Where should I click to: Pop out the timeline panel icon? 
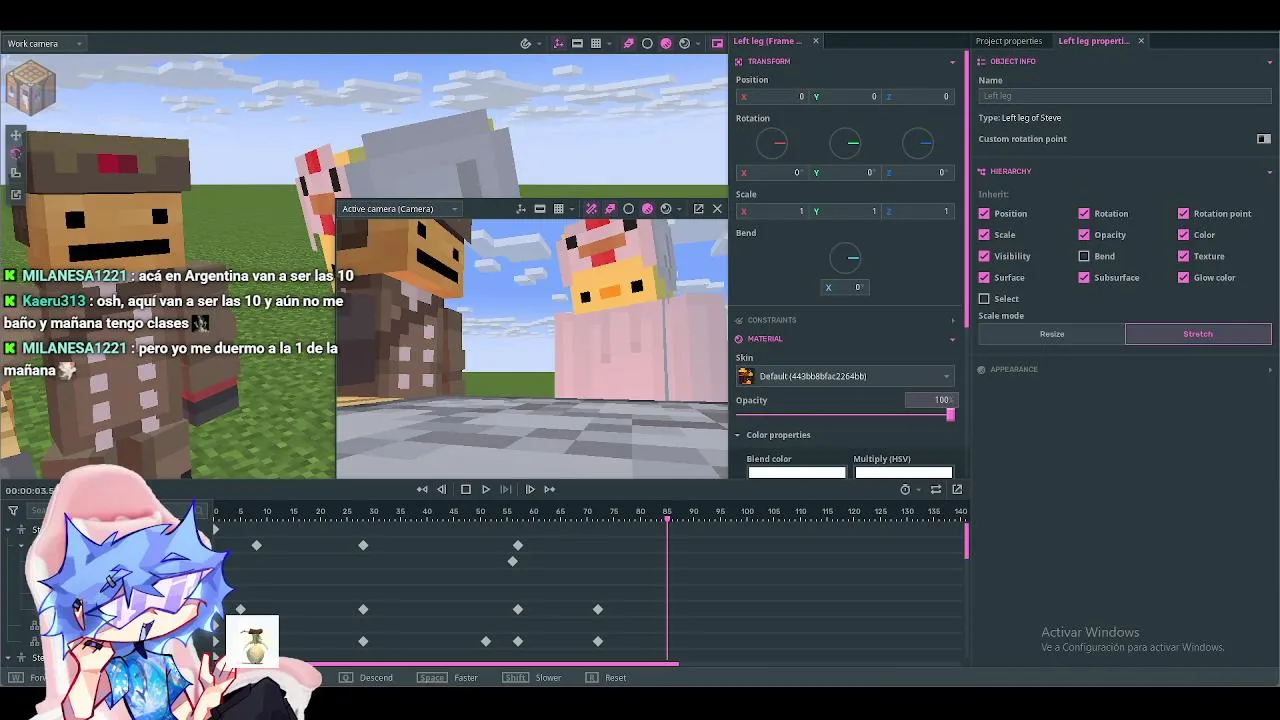point(957,489)
